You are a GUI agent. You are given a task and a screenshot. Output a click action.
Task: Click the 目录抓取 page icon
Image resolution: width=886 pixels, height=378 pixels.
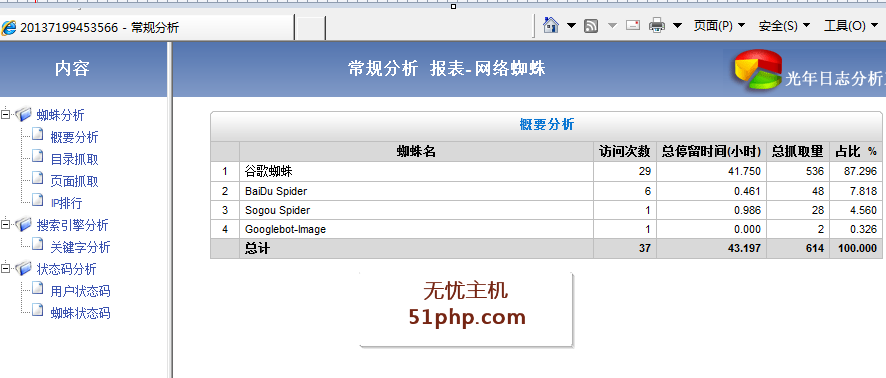coord(38,156)
